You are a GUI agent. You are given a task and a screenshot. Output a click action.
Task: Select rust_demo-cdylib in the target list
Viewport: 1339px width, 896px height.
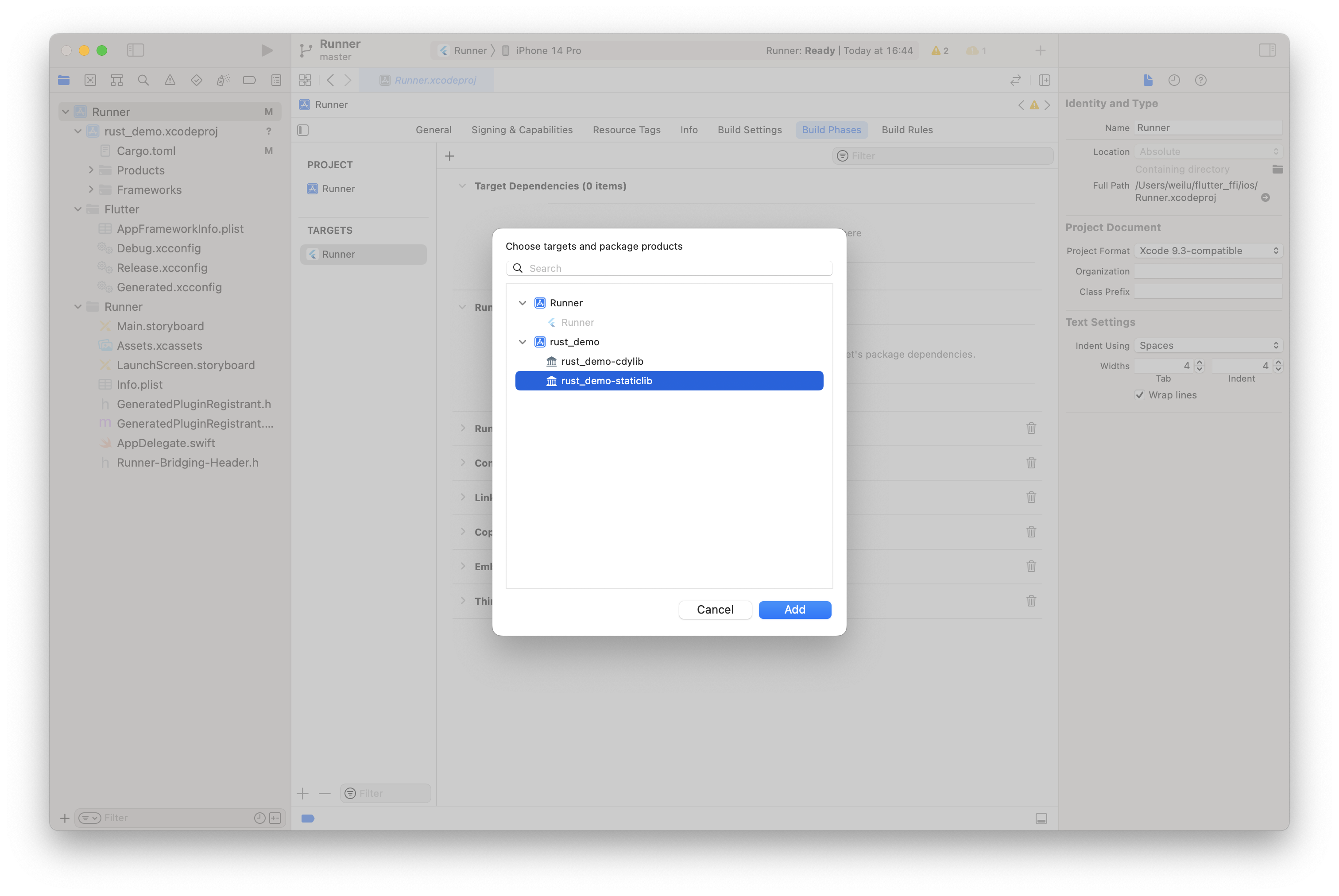tap(602, 361)
